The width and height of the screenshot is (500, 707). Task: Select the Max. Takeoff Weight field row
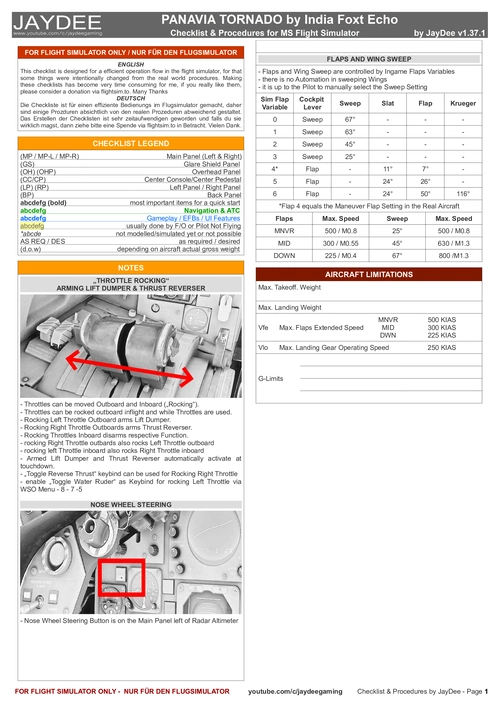[369, 291]
